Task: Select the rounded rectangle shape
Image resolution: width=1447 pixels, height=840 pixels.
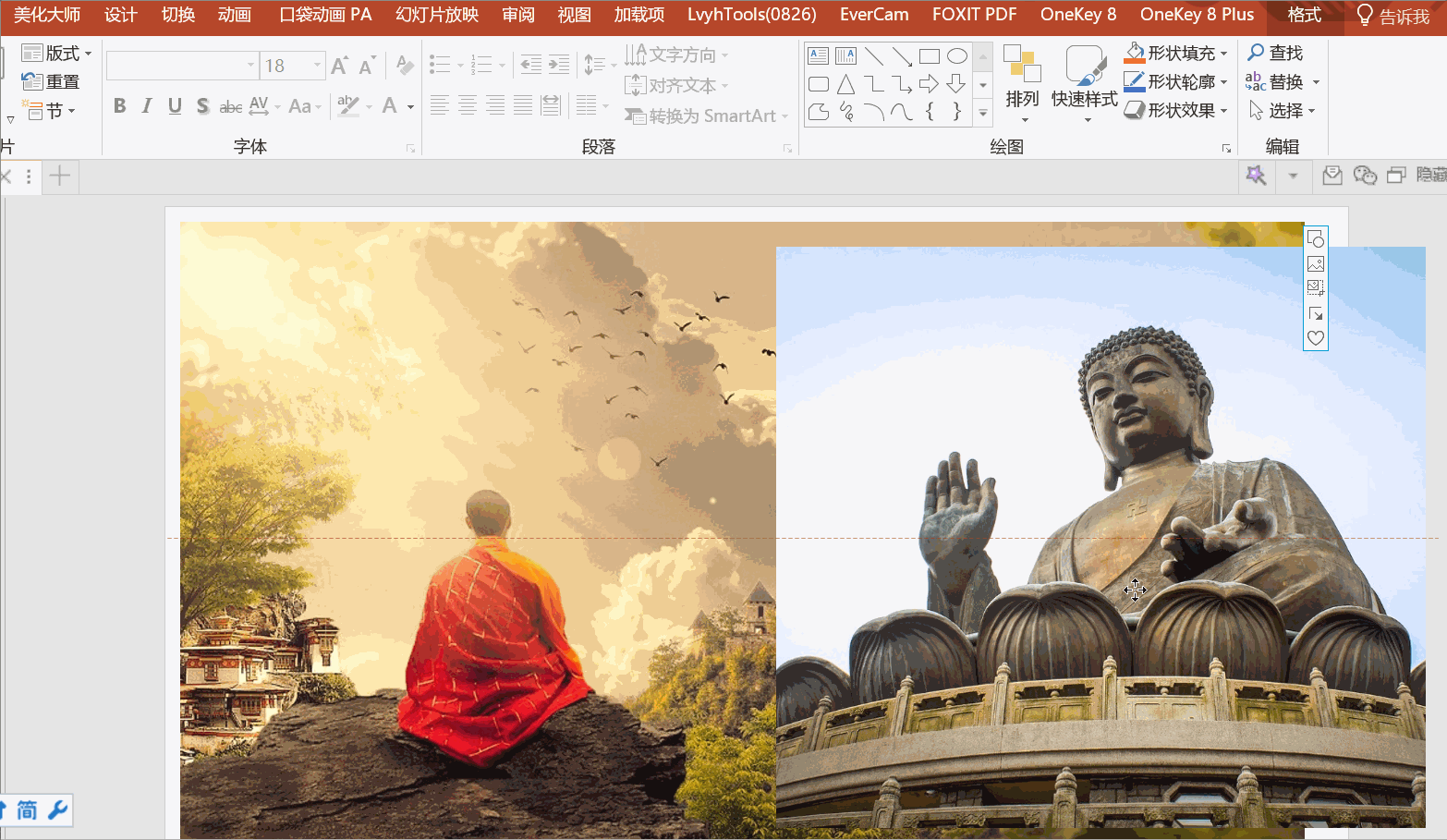Action: (819, 84)
